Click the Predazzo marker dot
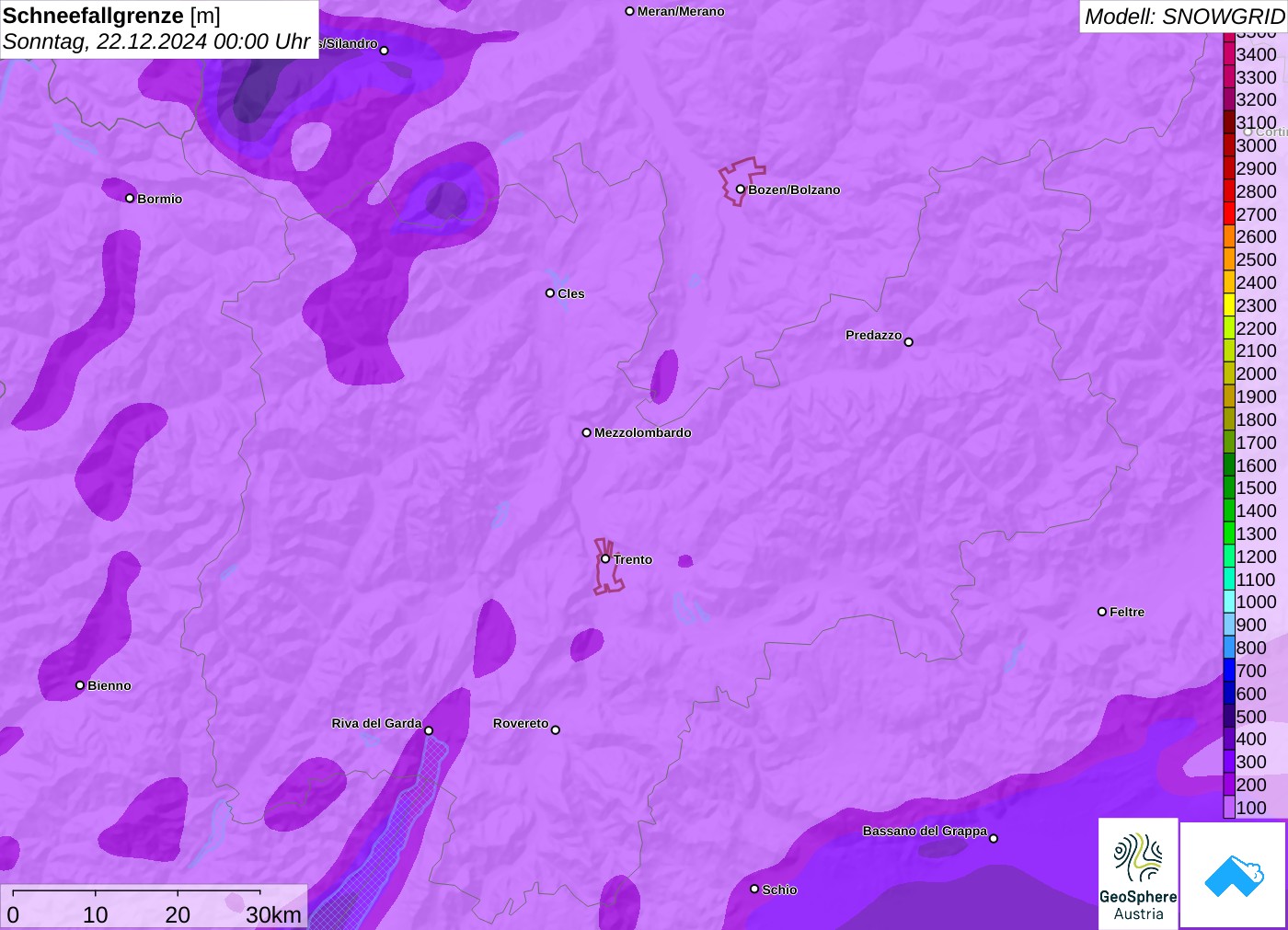The width and height of the screenshot is (1288, 930). point(908,342)
